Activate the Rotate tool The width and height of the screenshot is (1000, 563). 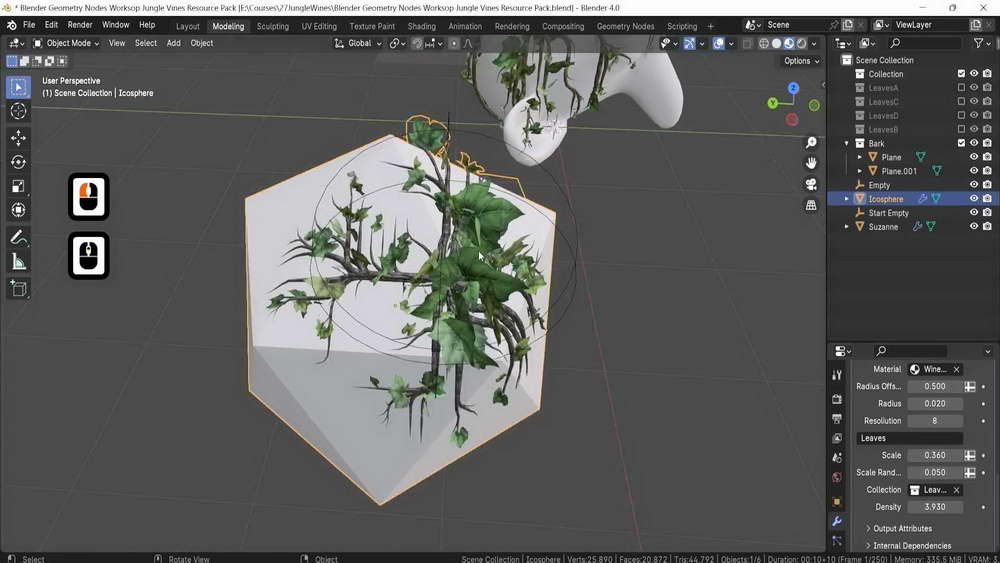[18, 162]
